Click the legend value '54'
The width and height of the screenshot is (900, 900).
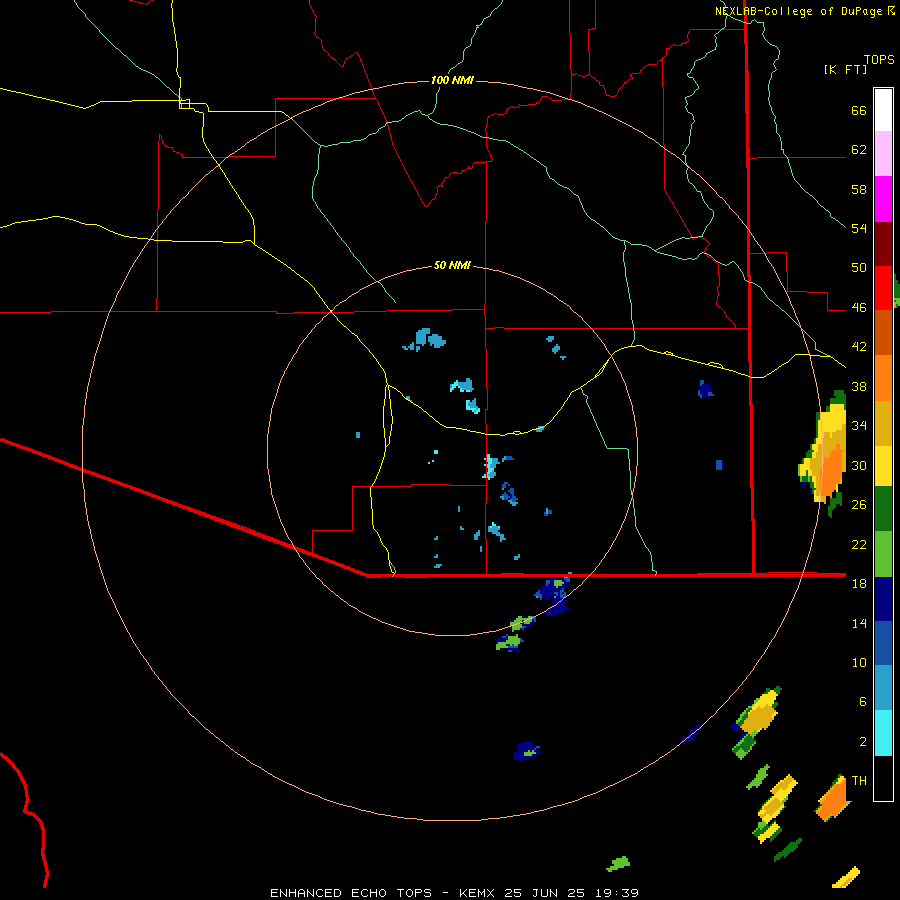(859, 228)
